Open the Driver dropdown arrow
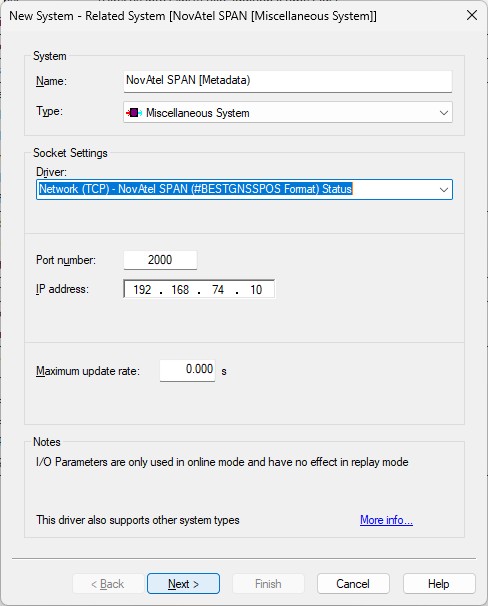The width and height of the screenshot is (488, 606). pos(444,190)
